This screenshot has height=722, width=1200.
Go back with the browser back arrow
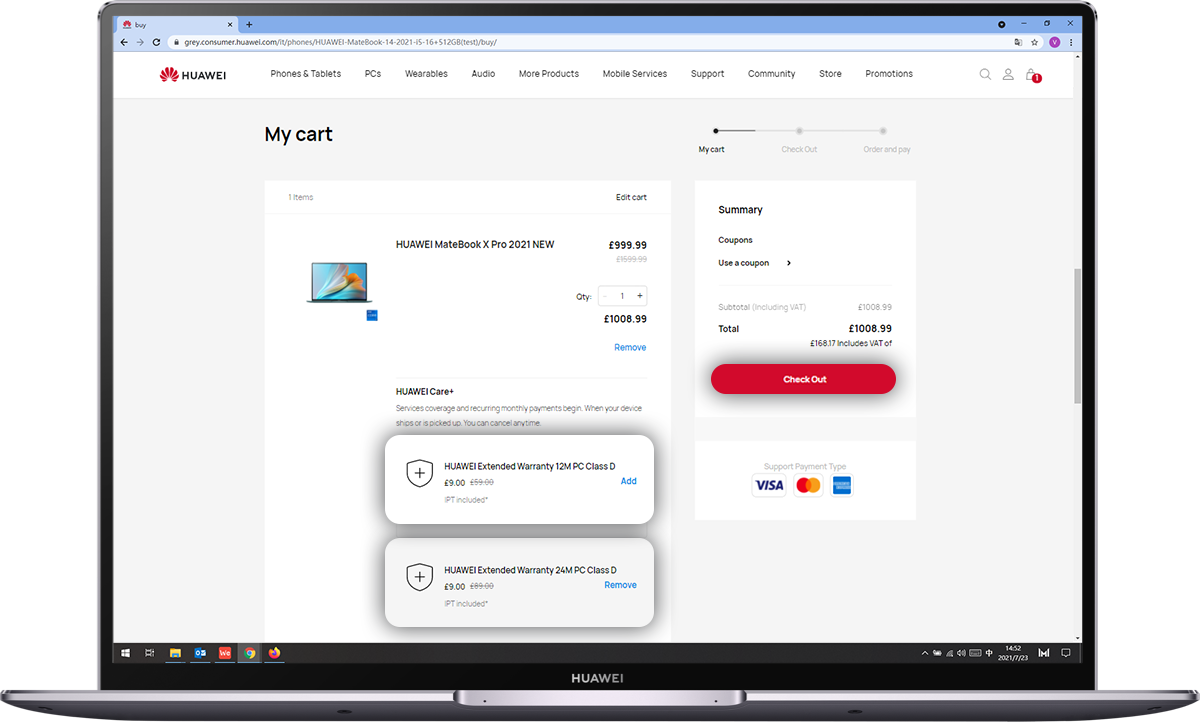[124, 42]
